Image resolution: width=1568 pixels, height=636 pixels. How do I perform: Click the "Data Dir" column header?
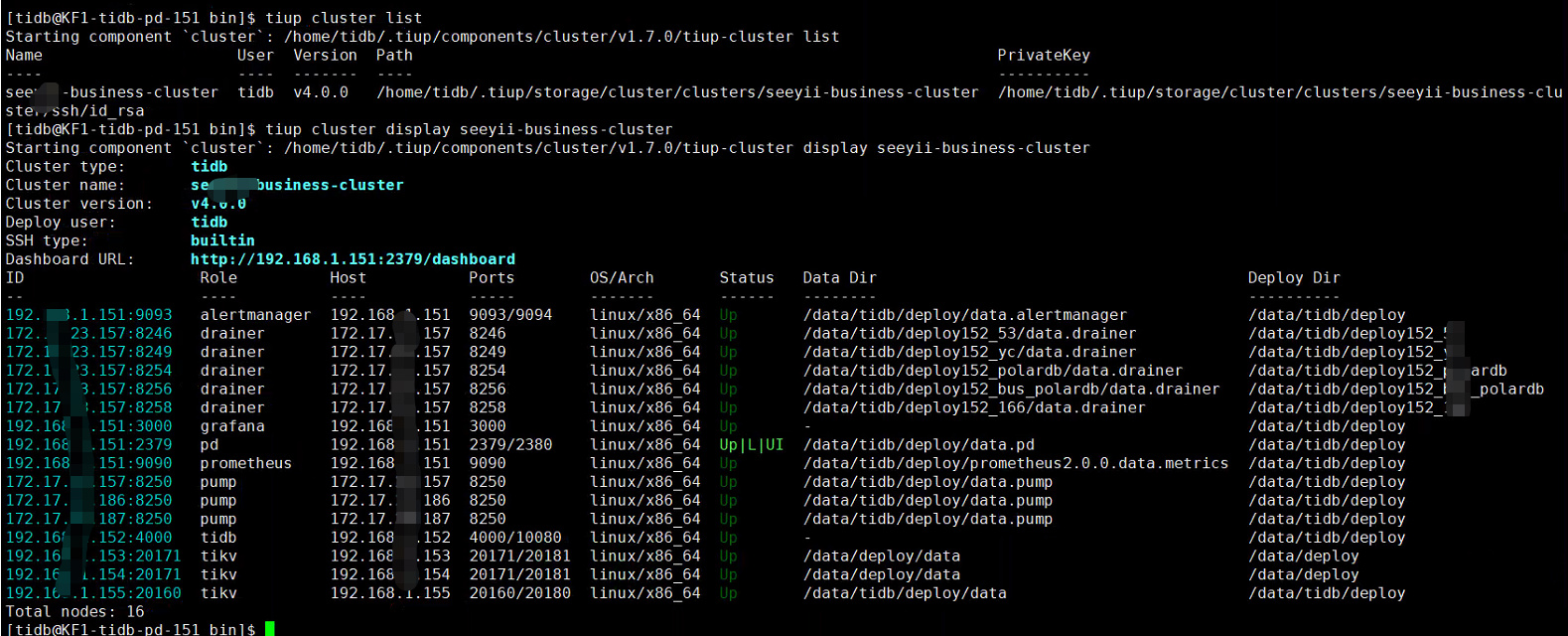(839, 278)
